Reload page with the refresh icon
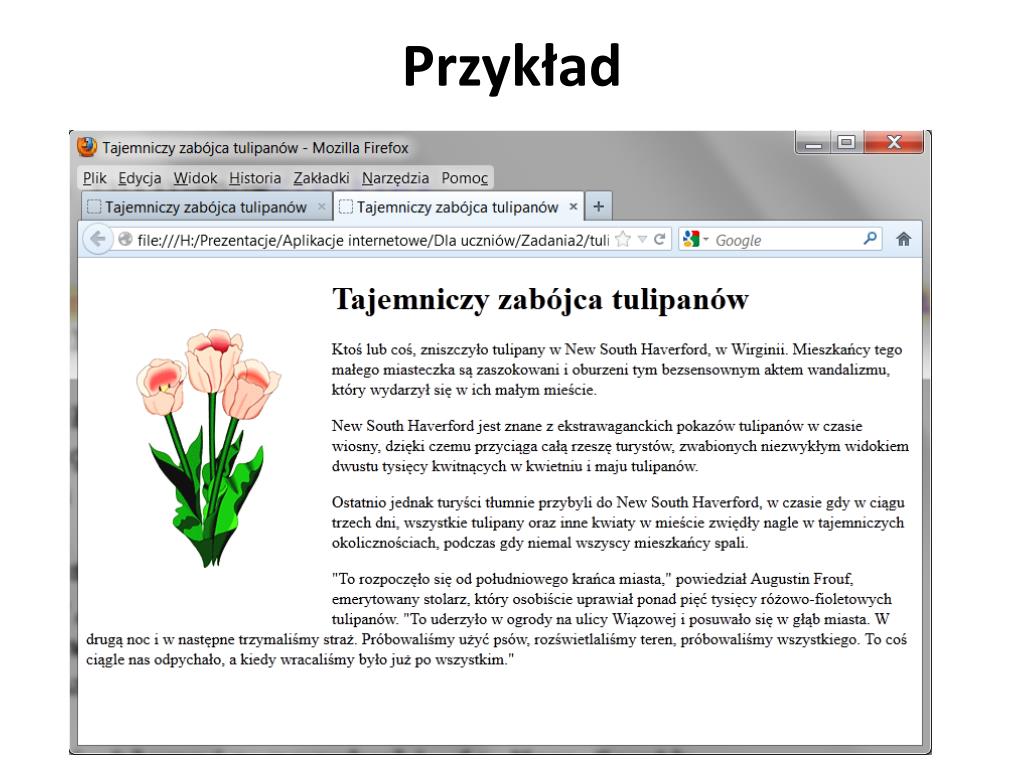1024x768 pixels. [660, 239]
